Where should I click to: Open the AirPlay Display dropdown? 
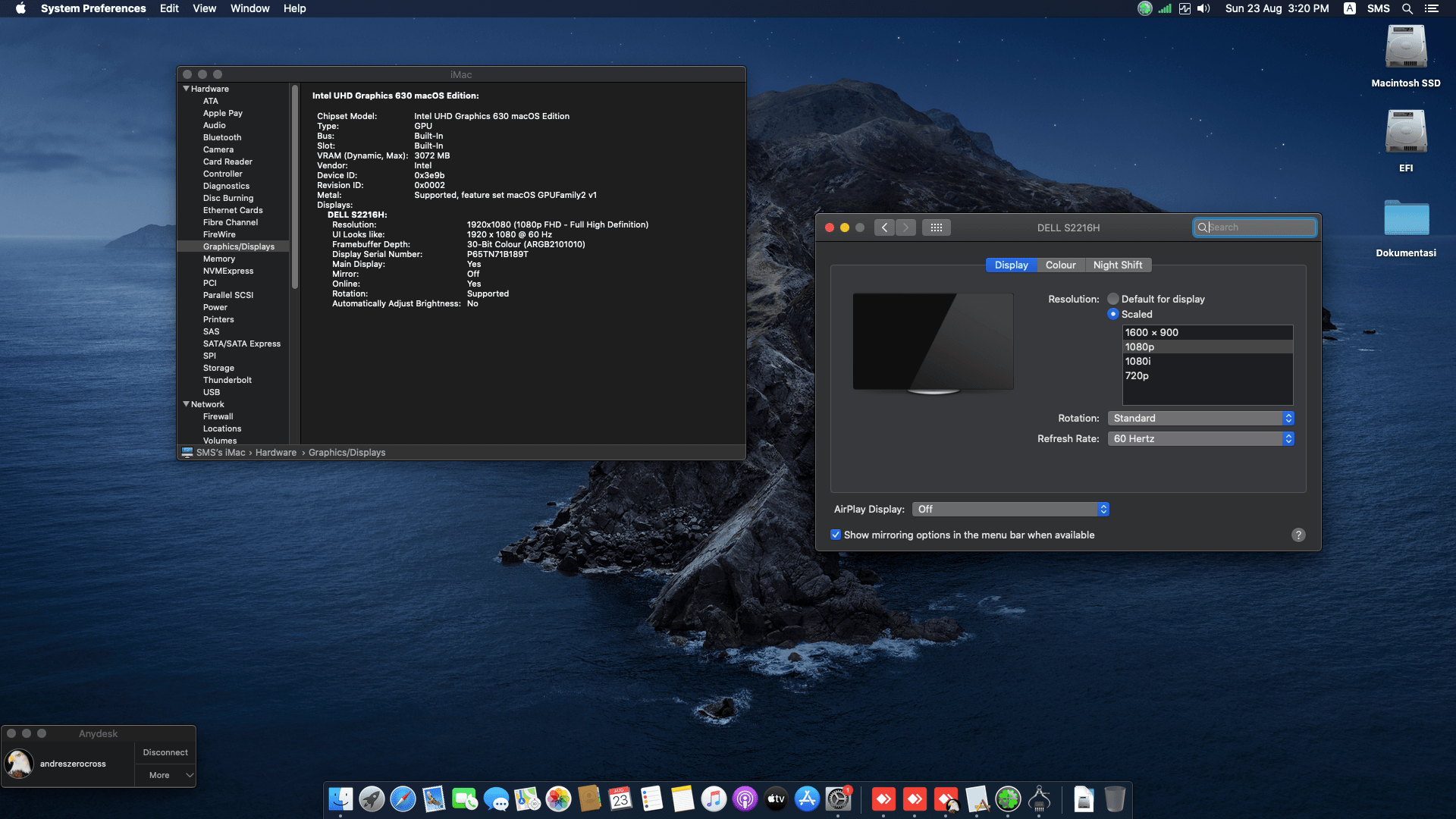click(1010, 509)
